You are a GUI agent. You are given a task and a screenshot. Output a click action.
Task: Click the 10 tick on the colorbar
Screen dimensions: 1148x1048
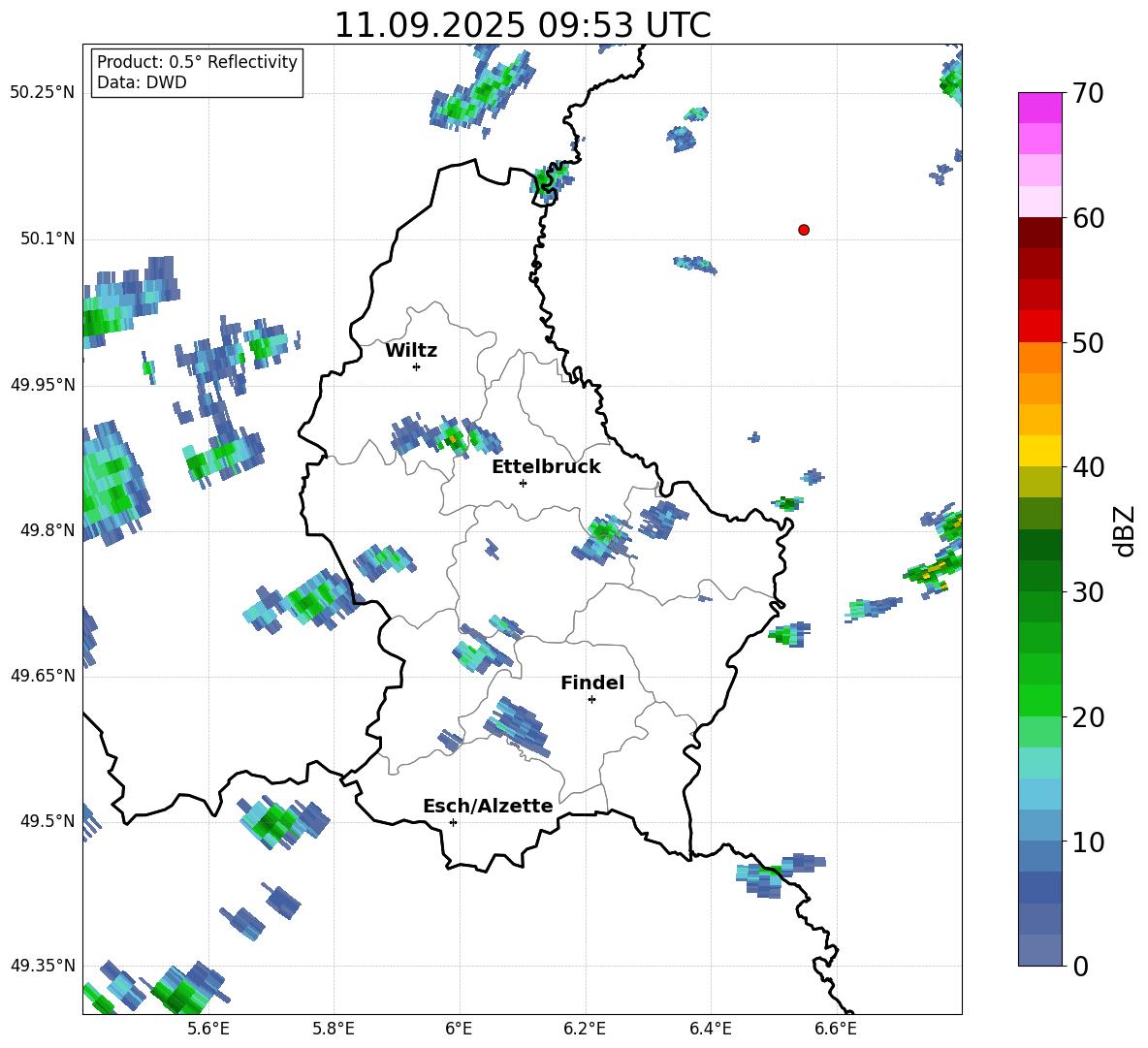1088,842
